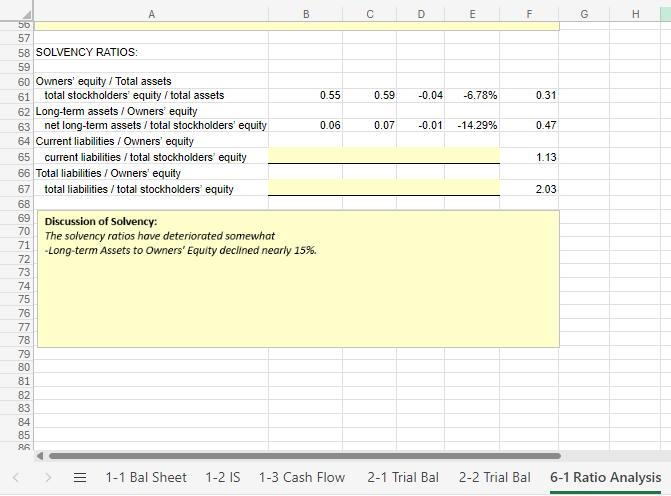Open the 1-3 Cash Flow tab

(302, 477)
